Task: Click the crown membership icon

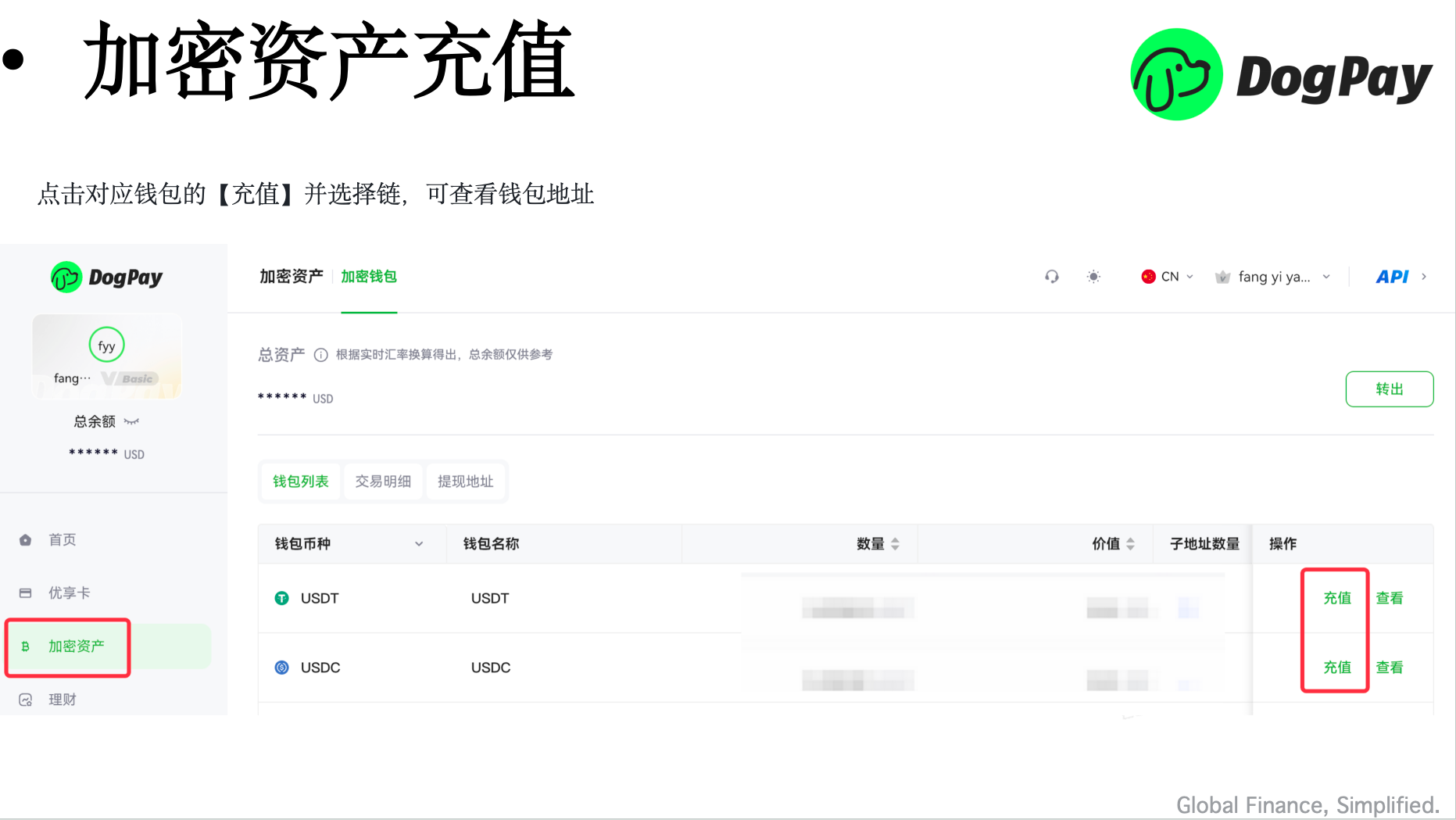Action: pos(1223,277)
